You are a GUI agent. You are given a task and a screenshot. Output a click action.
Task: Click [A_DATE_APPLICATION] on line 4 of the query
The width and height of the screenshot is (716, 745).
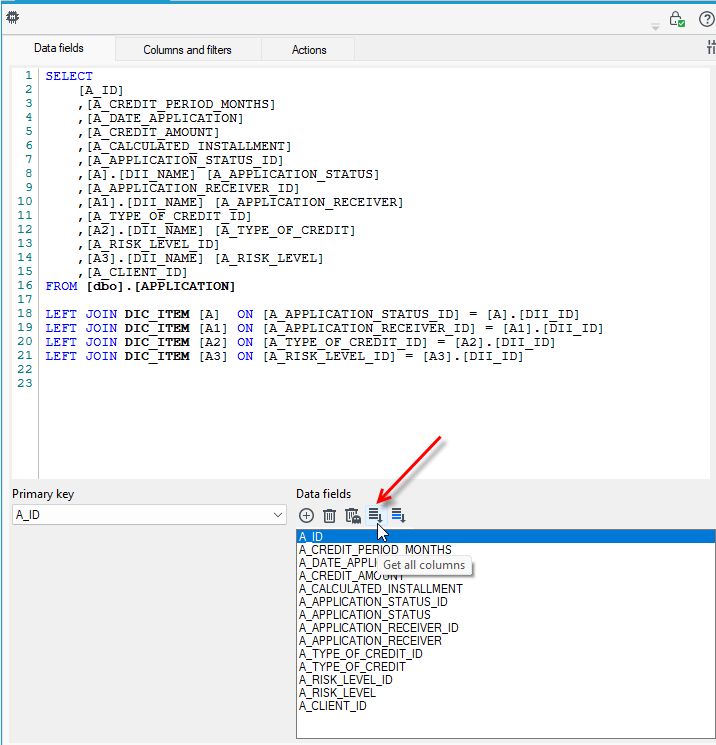(164, 118)
